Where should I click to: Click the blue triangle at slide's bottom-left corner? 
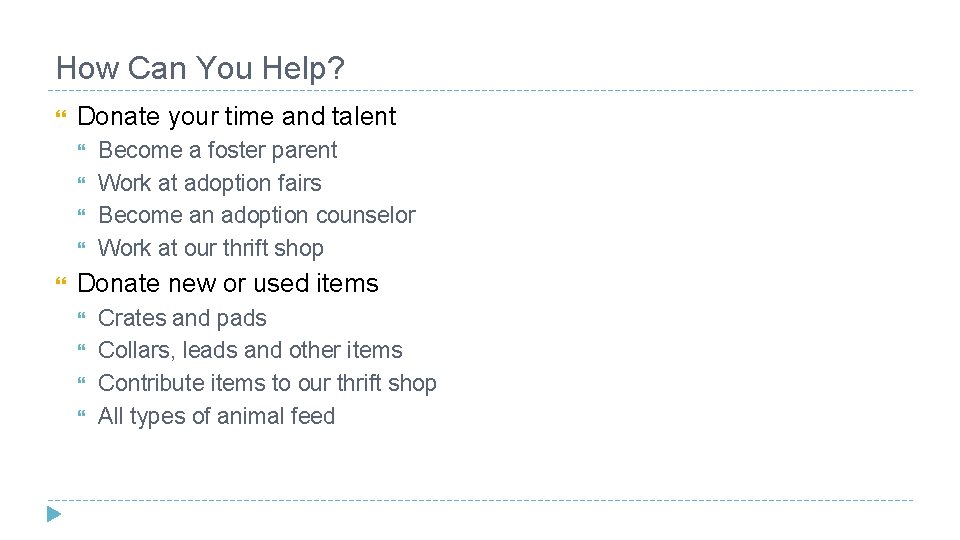[54, 515]
